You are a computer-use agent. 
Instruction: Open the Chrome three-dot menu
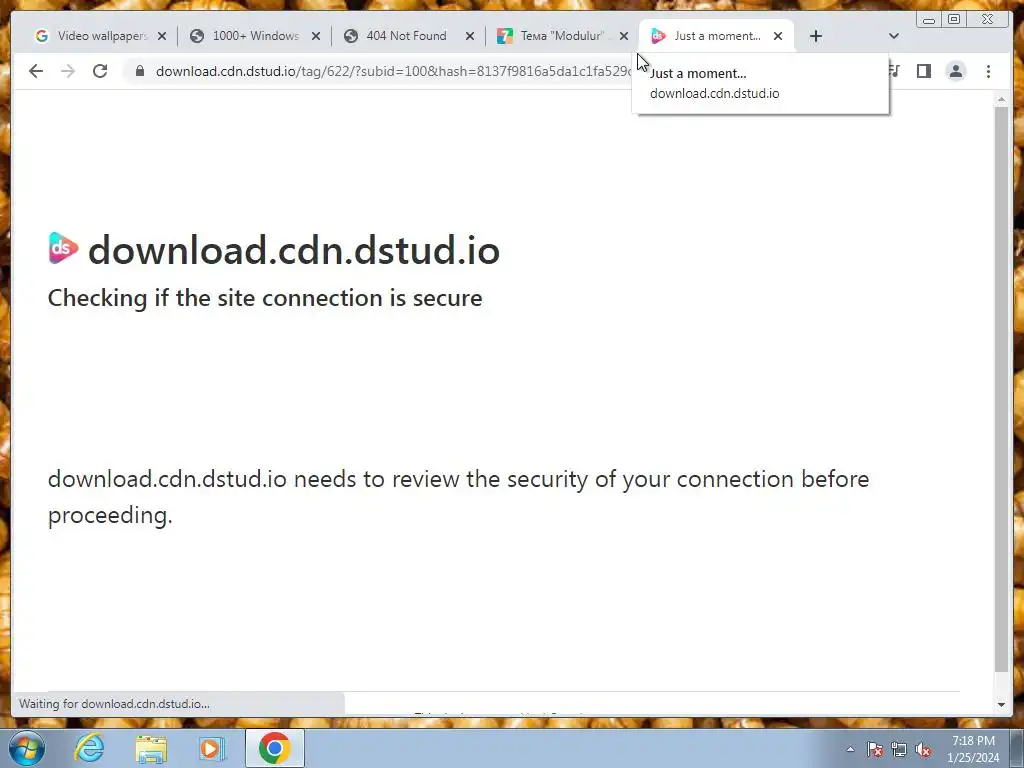pyautogui.click(x=988, y=71)
